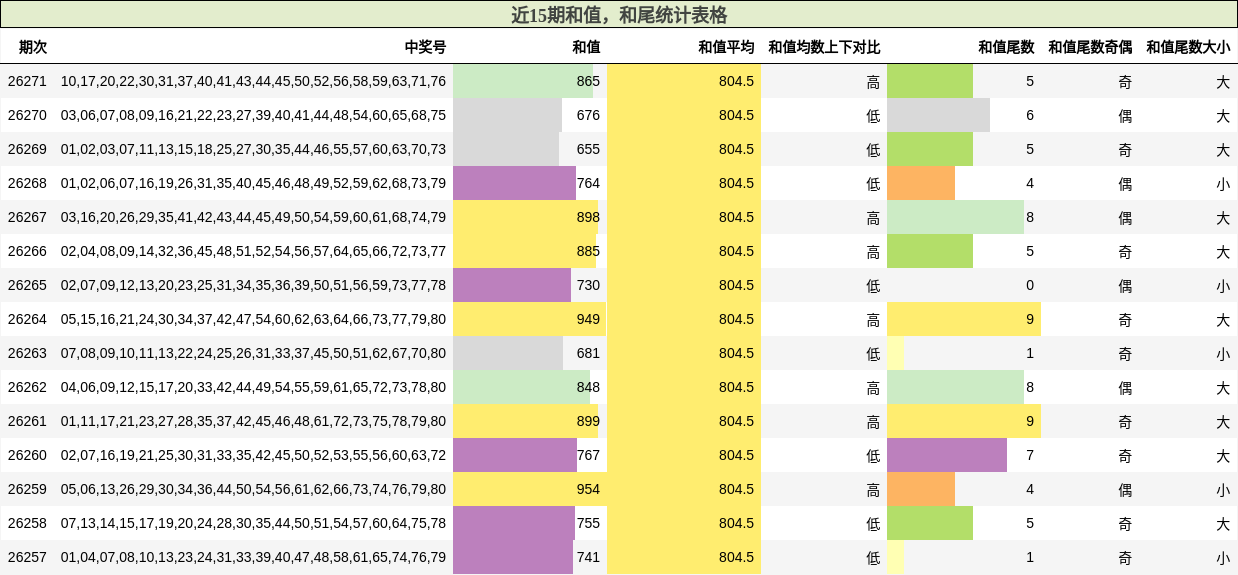Viewport: 1238px width, 575px height.
Task: Select winning numbers starting 03,16,20,26,29
Action: pyautogui.click(x=253, y=217)
